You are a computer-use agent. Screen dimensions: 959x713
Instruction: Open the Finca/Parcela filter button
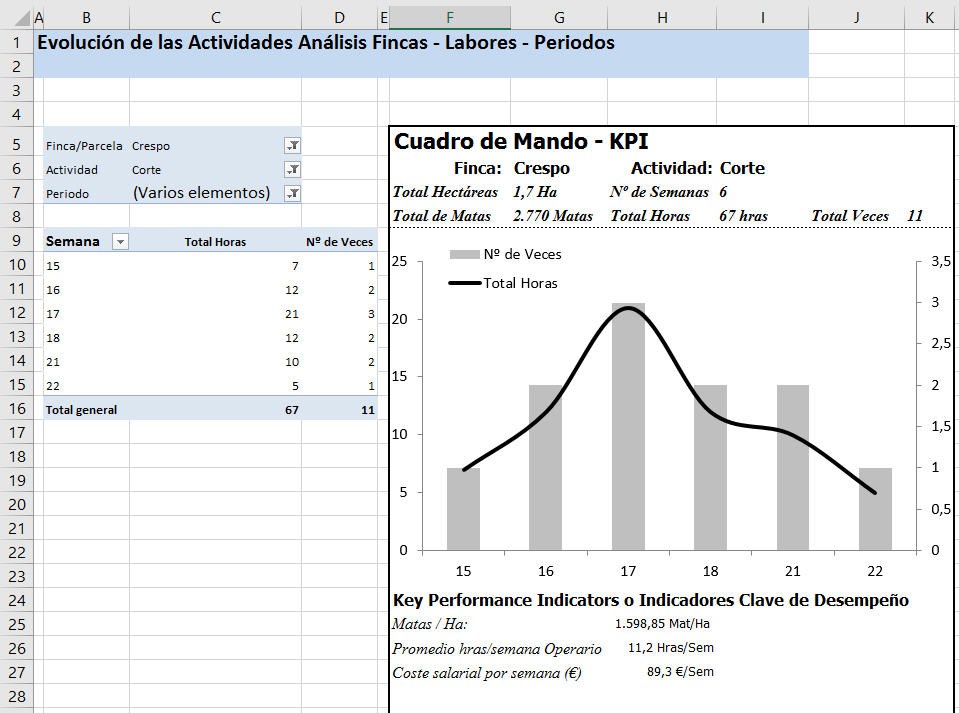pos(293,145)
